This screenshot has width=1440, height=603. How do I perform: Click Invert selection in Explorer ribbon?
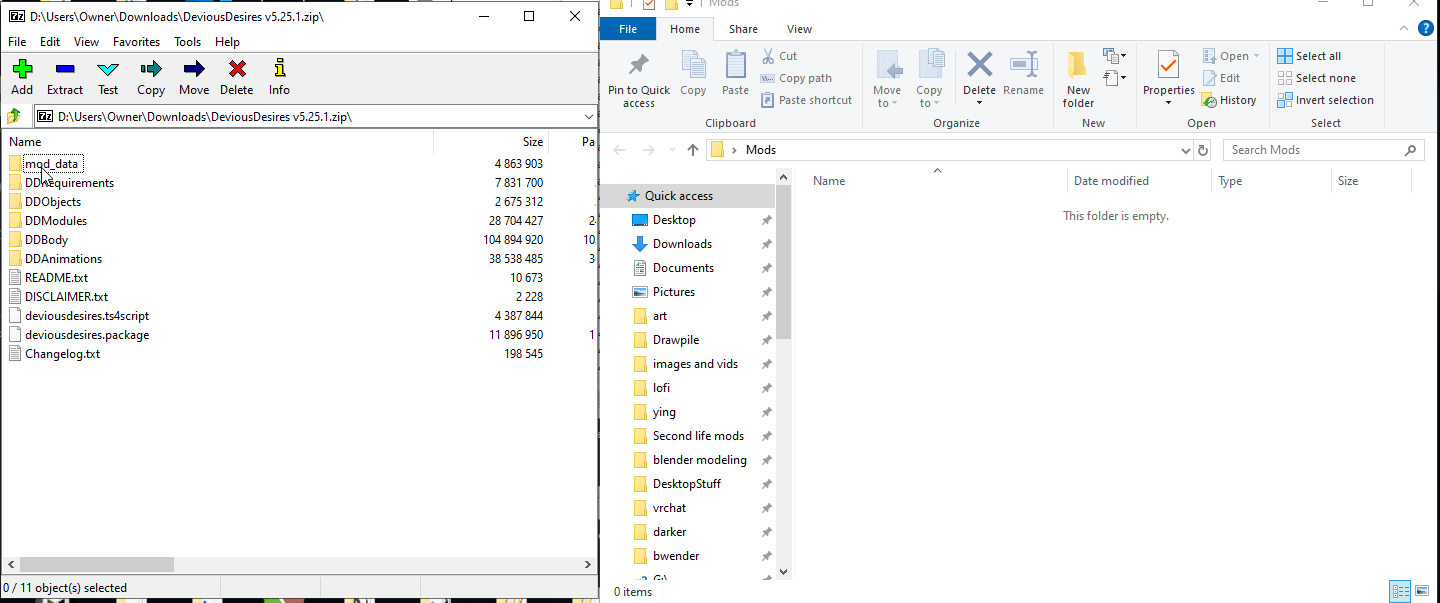tap(1325, 100)
